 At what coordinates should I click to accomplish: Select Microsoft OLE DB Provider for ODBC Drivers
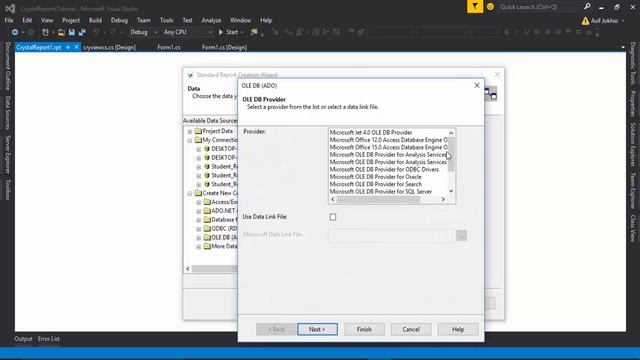pyautogui.click(x=384, y=169)
